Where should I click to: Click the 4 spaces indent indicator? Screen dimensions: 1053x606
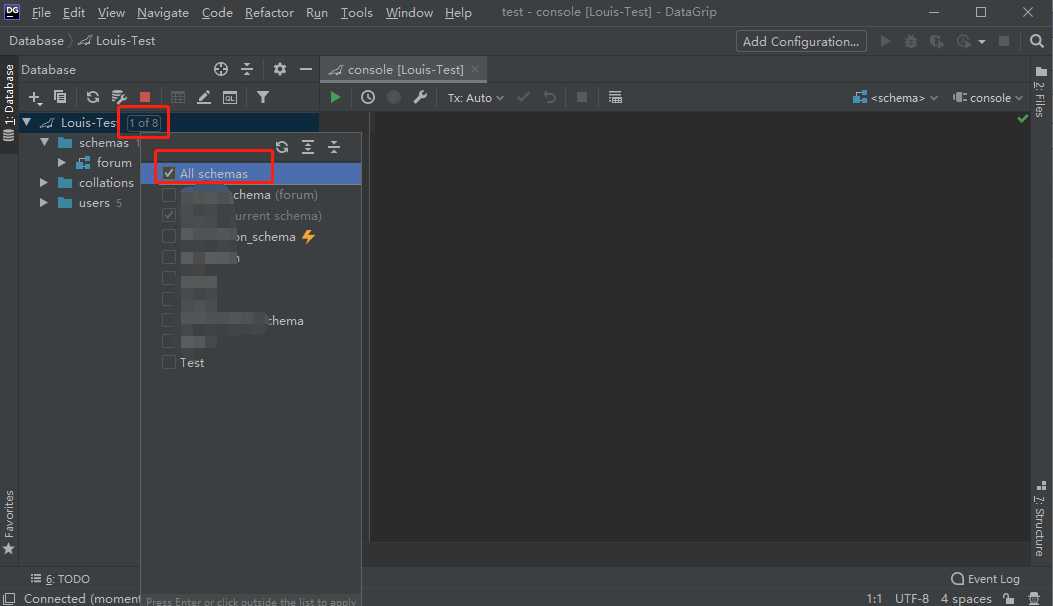click(x=966, y=599)
